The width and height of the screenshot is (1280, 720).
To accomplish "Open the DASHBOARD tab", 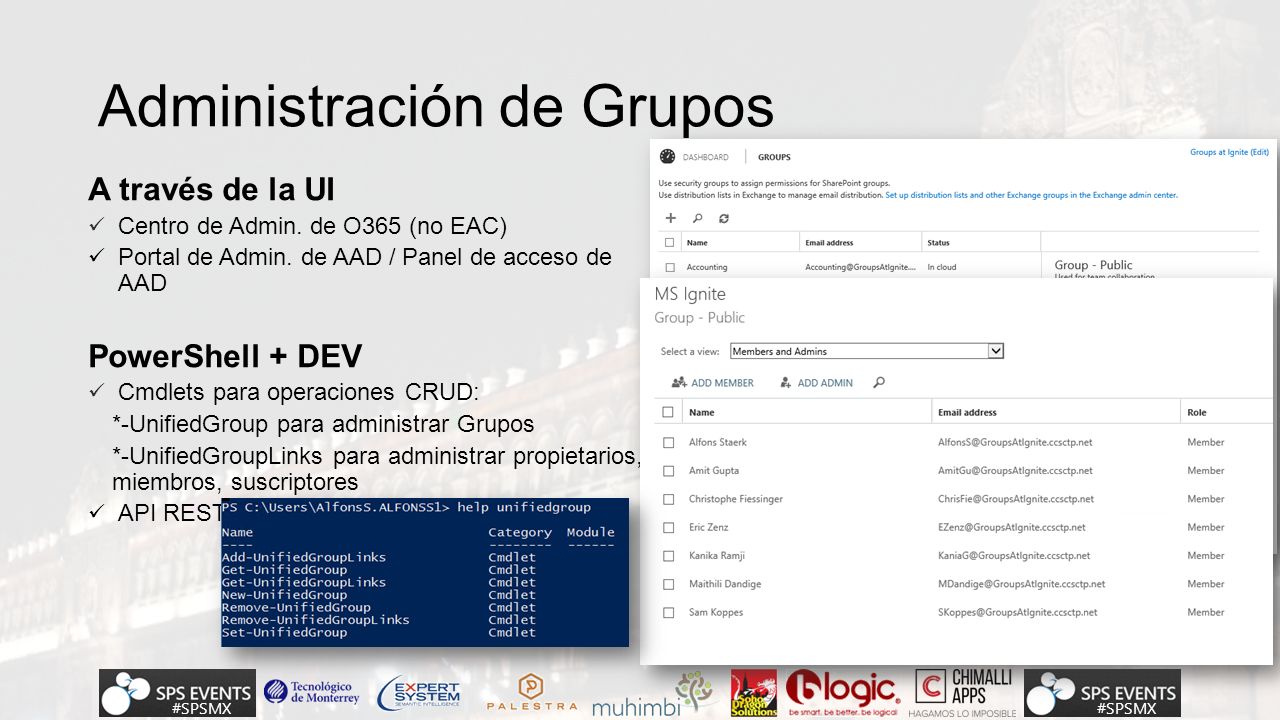I will click(x=706, y=157).
